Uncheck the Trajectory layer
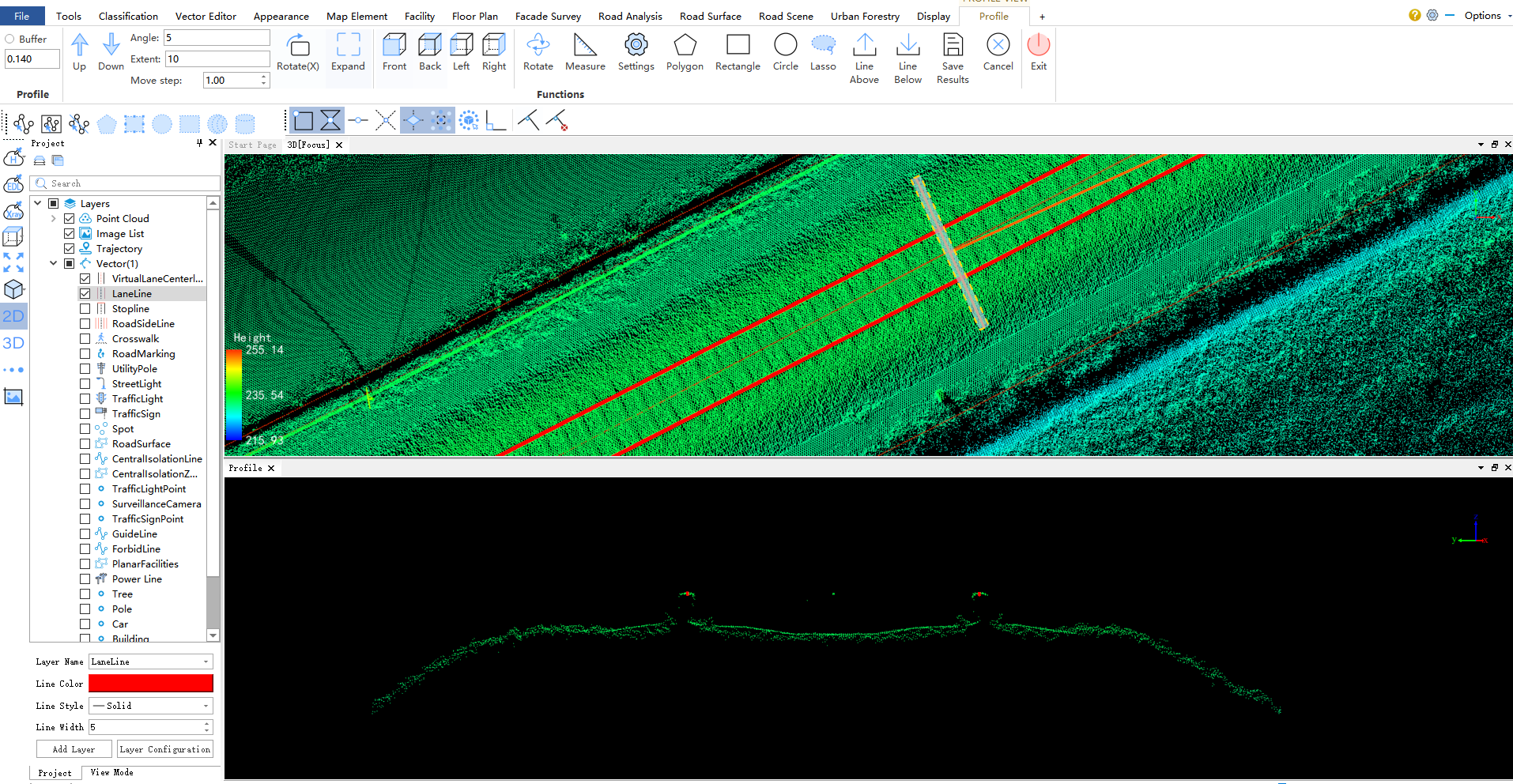1513x784 pixels. coord(70,249)
